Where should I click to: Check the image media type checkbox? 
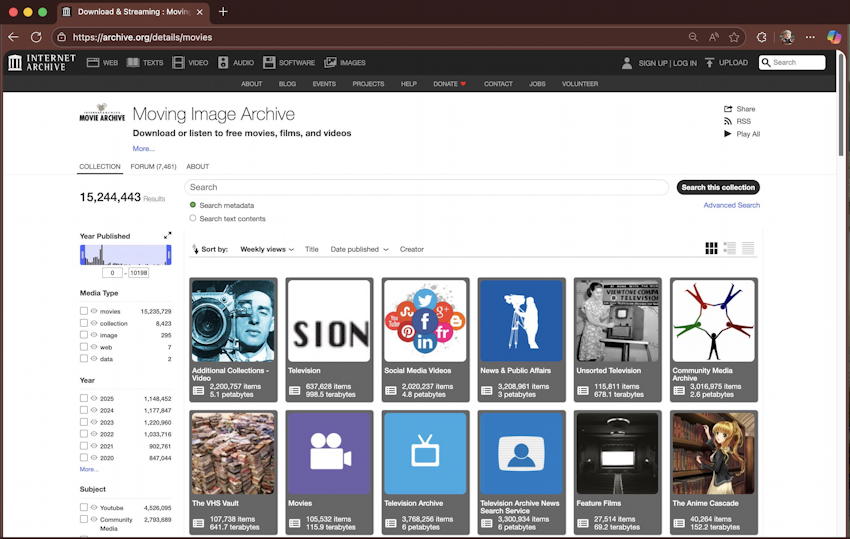pyautogui.click(x=83, y=335)
